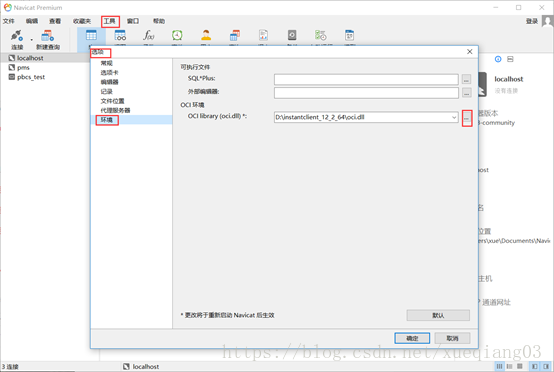Image resolution: width=554 pixels, height=372 pixels.
Task: Select the Event clock toolbar icon
Action: point(177,35)
